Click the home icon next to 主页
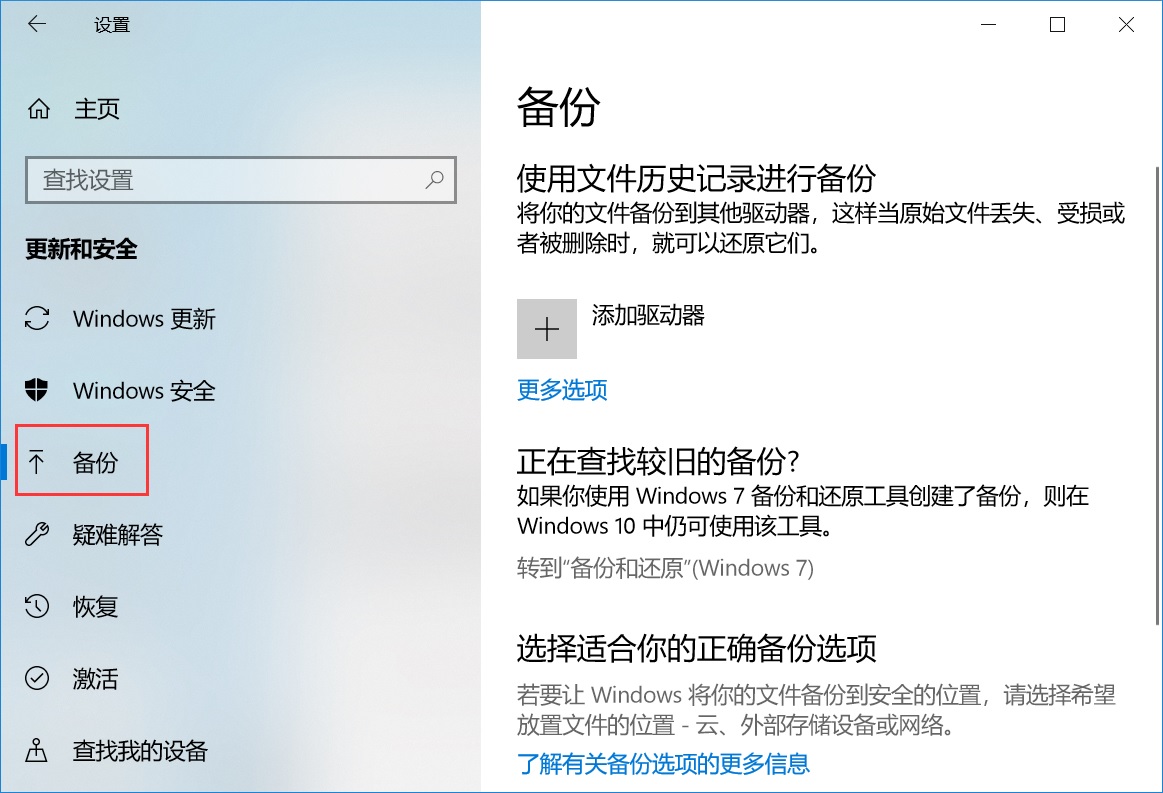The height and width of the screenshot is (793, 1163). pyautogui.click(x=38, y=109)
